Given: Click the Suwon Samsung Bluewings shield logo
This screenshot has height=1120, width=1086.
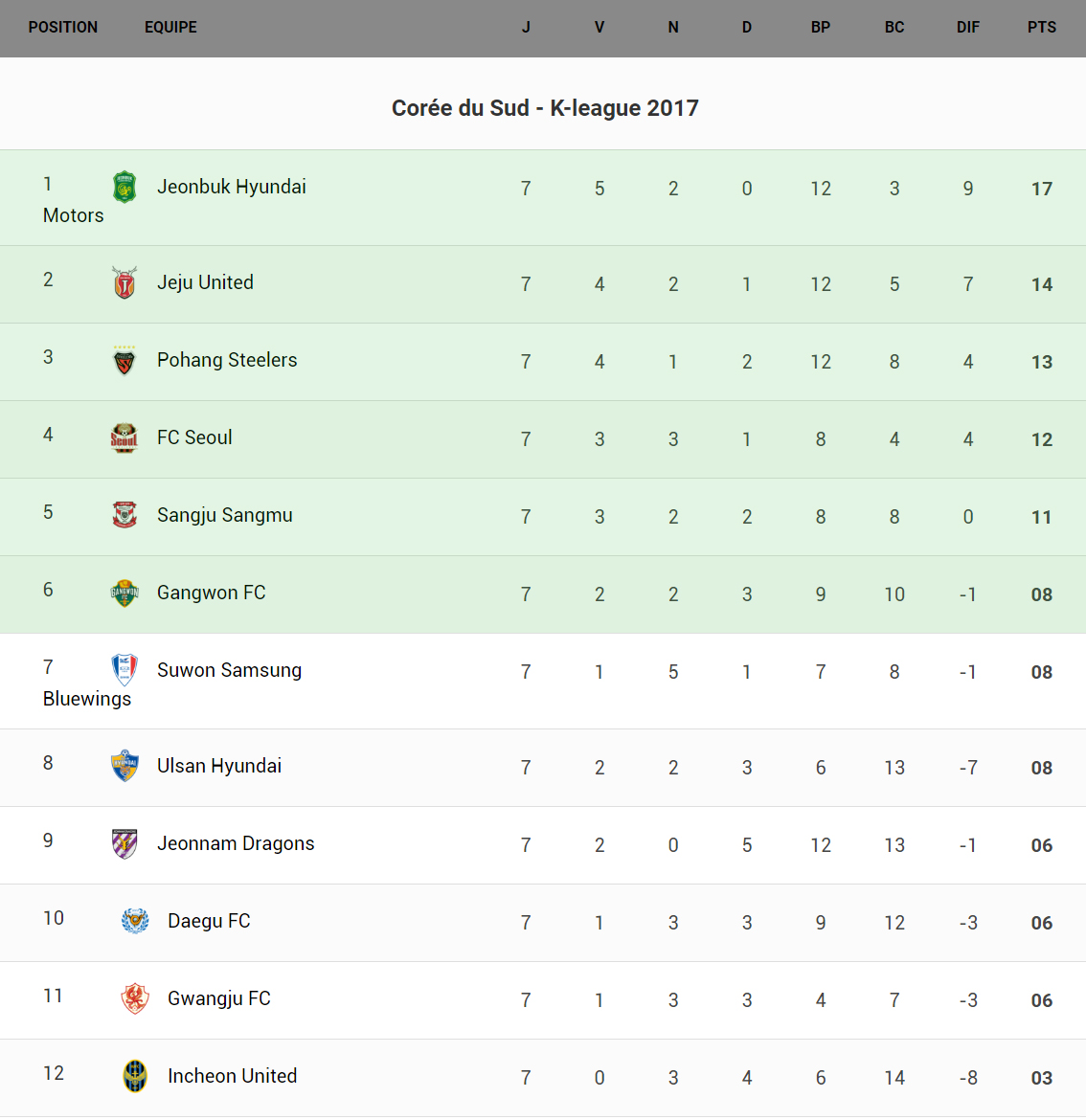Looking at the screenshot, I should coord(124,670).
